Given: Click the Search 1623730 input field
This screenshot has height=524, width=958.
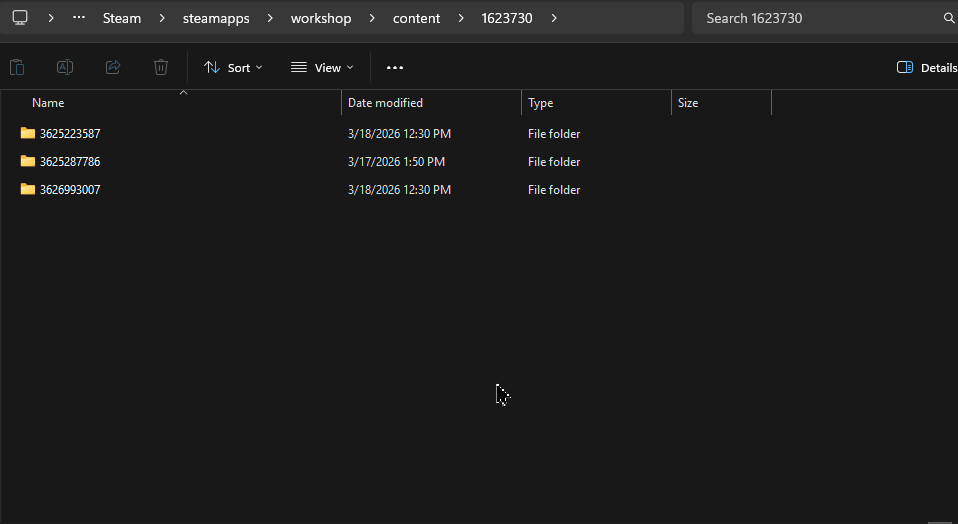Looking at the screenshot, I should 815,18.
